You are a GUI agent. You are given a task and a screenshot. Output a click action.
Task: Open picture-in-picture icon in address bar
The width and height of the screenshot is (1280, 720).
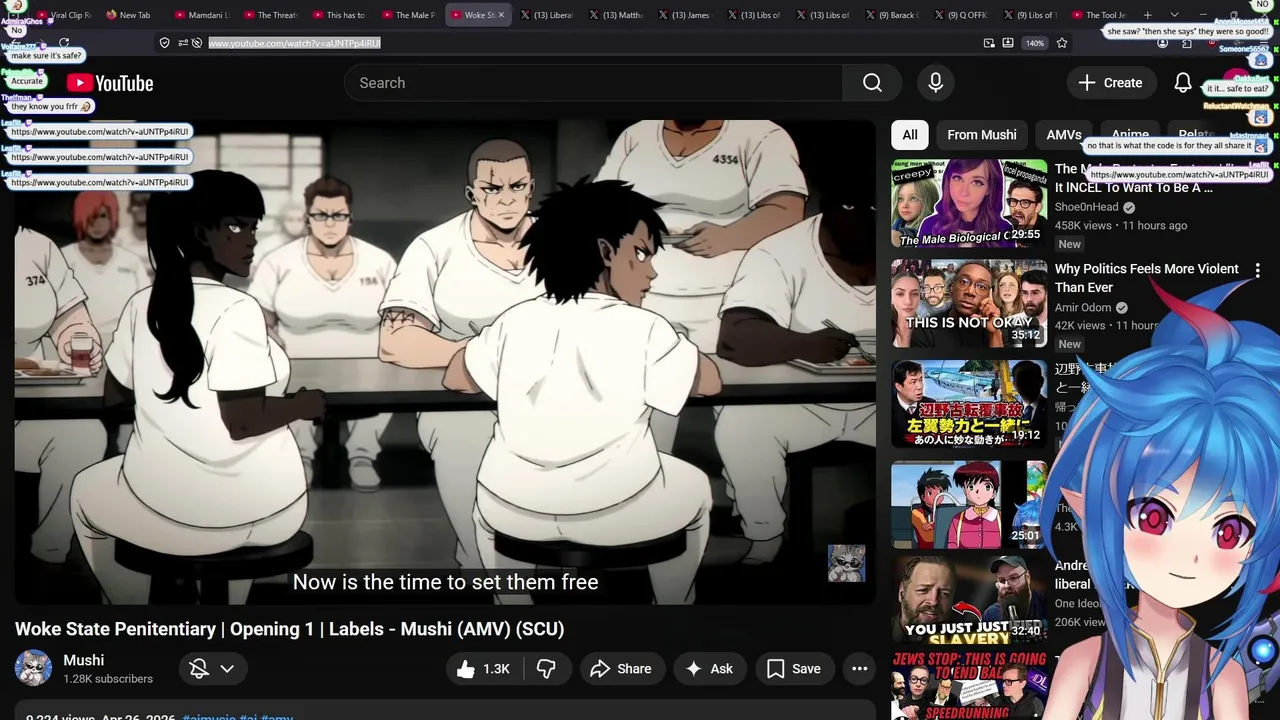coord(989,43)
